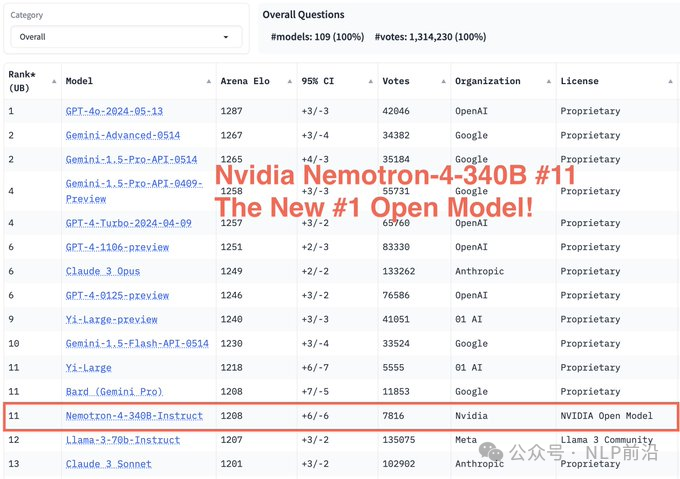Click the Meta organization cell
Image resolution: width=680 pixels, height=479 pixels.
(x=466, y=440)
